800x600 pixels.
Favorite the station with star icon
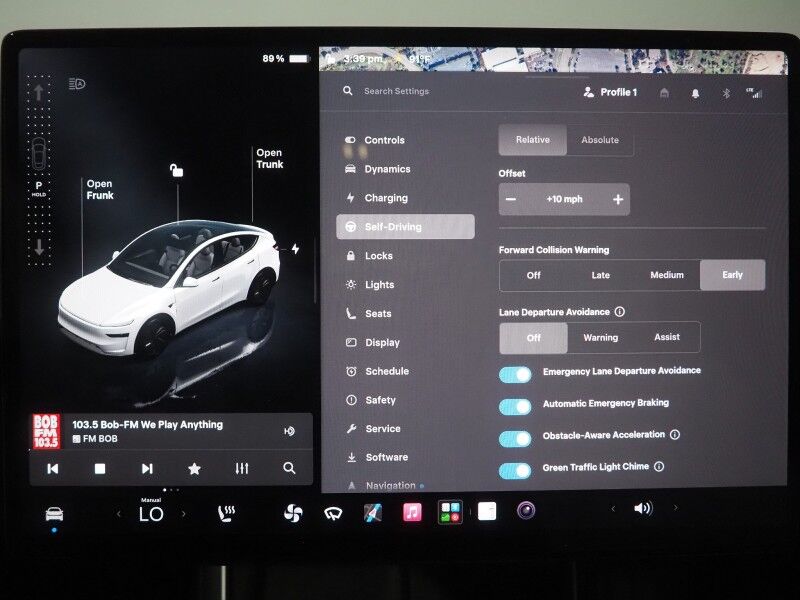pos(194,468)
